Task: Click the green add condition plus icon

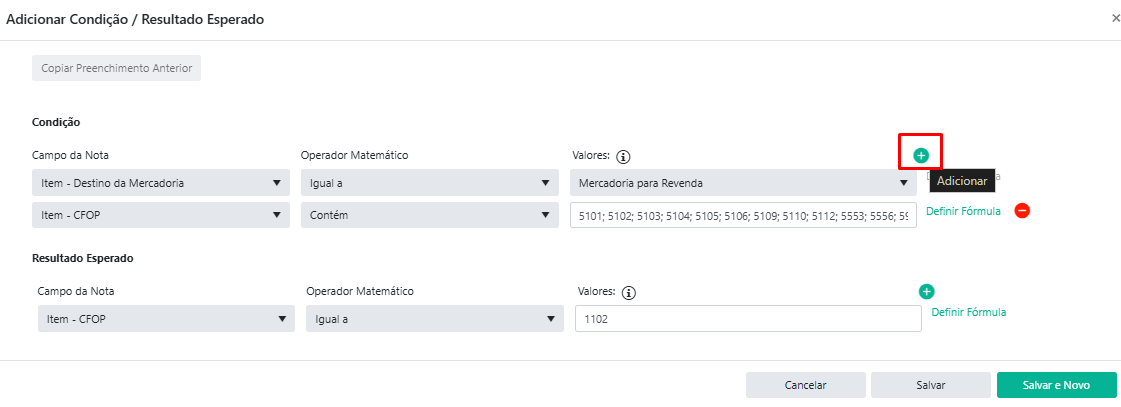Action: tap(921, 155)
